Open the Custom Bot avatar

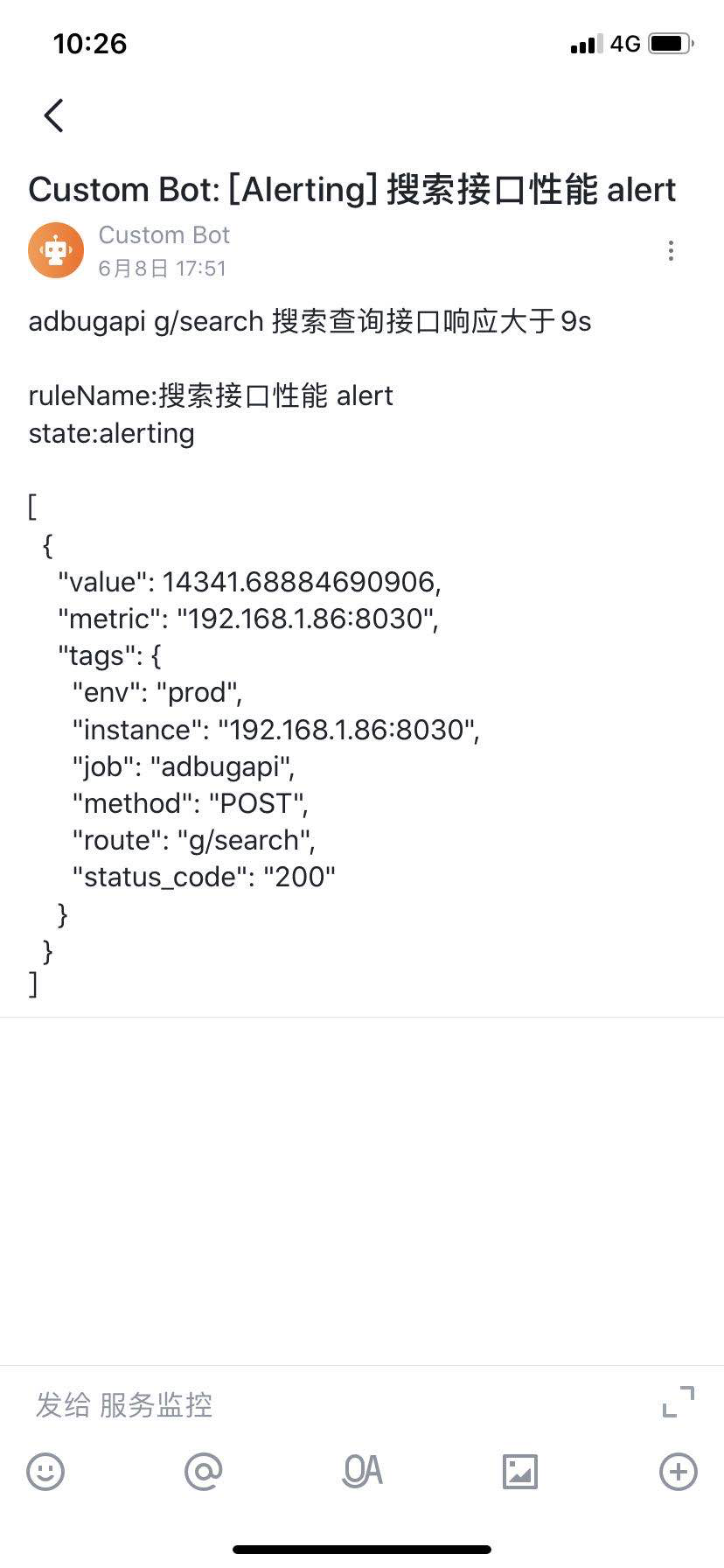56,251
